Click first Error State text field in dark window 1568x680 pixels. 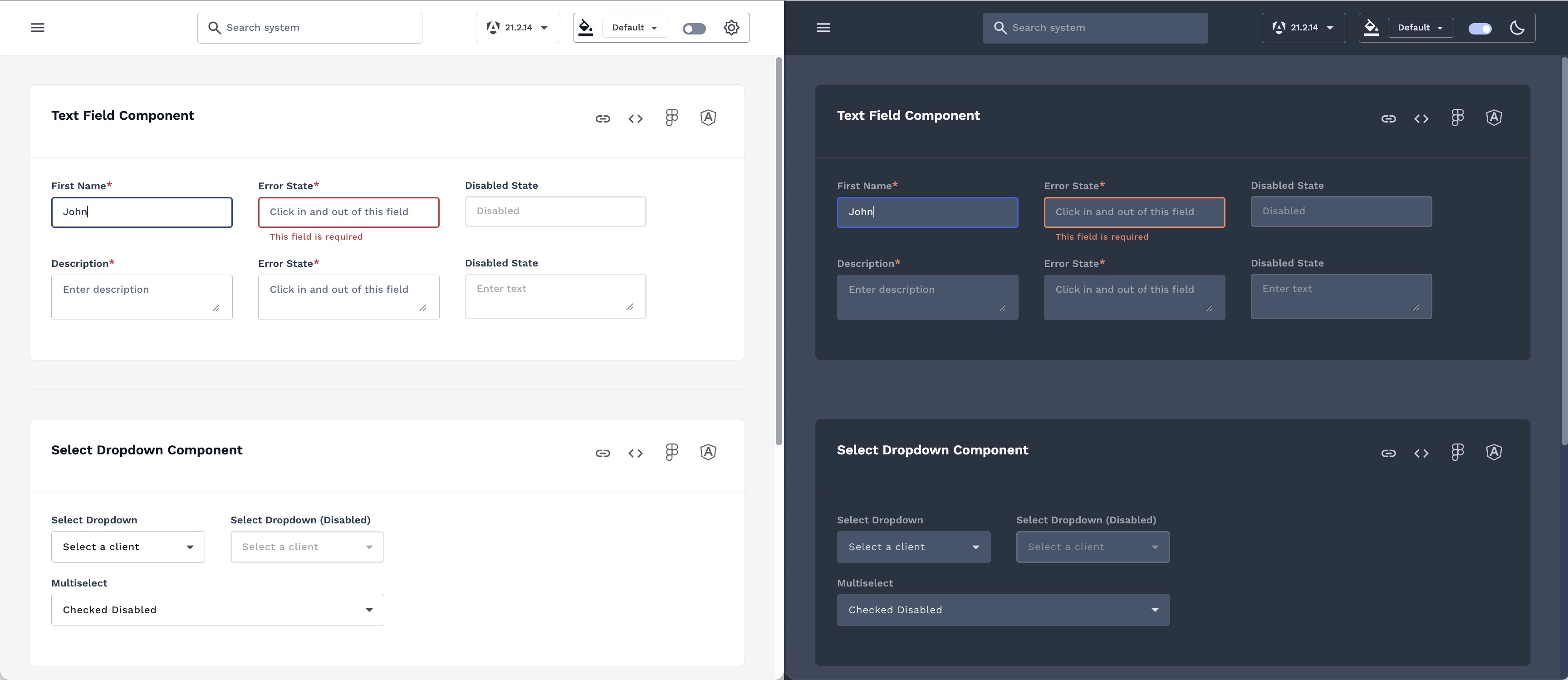(1135, 212)
